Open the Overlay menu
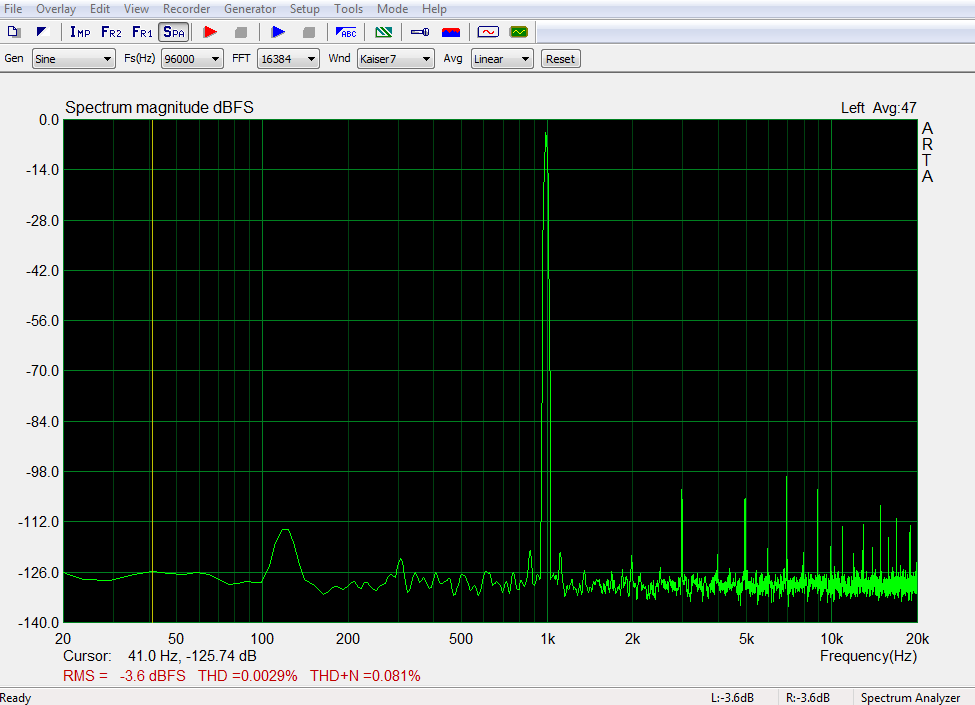The width and height of the screenshot is (975, 705). click(x=56, y=9)
